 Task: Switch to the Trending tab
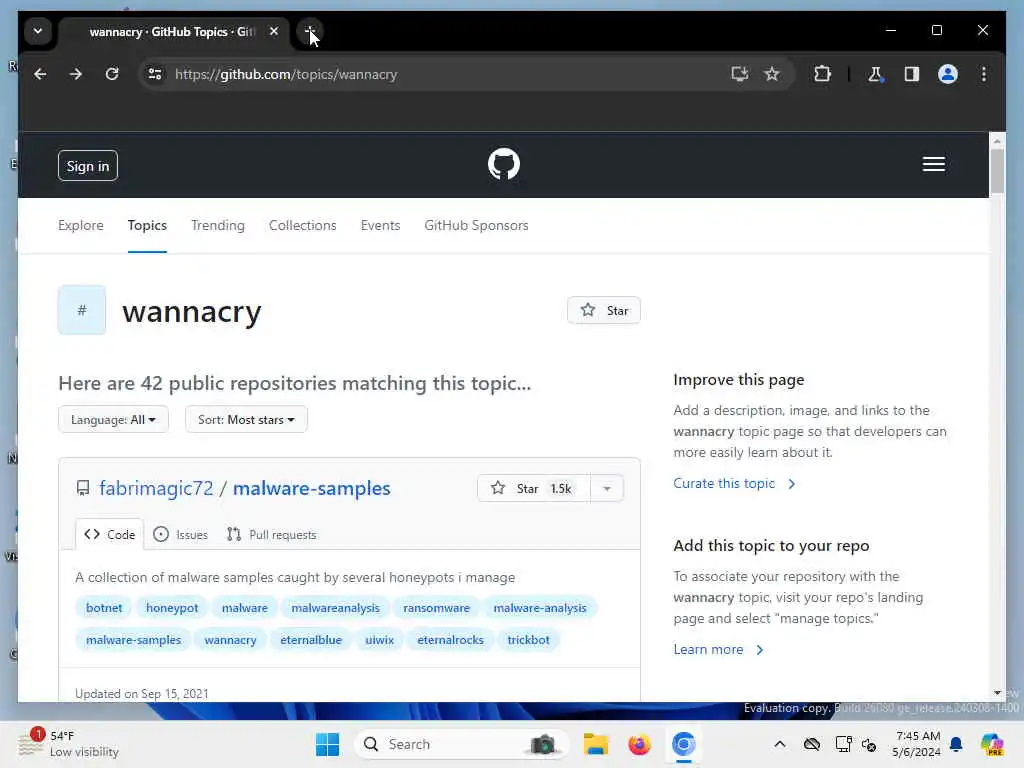coord(217,225)
